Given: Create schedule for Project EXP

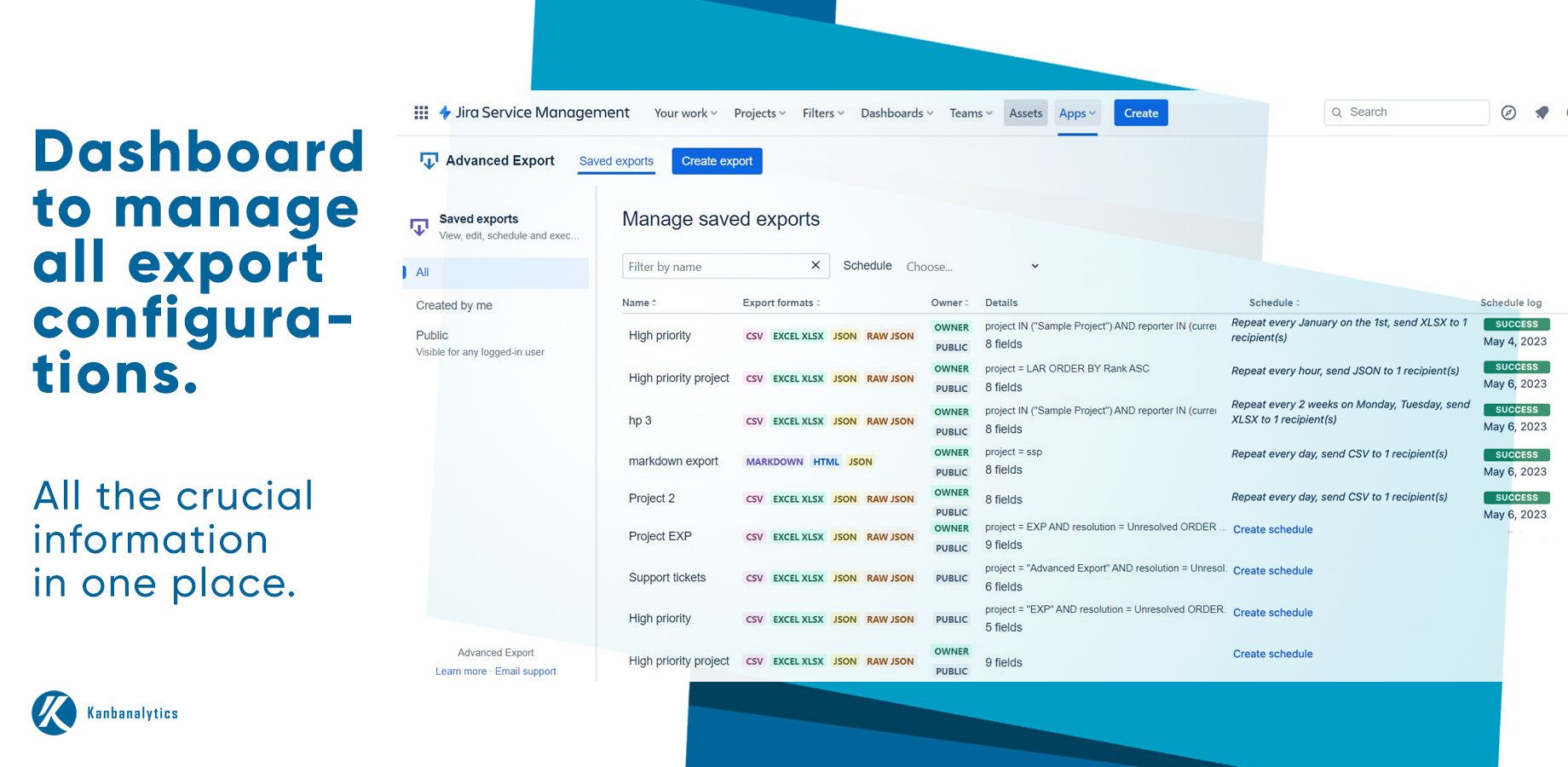Looking at the screenshot, I should click(x=1272, y=529).
